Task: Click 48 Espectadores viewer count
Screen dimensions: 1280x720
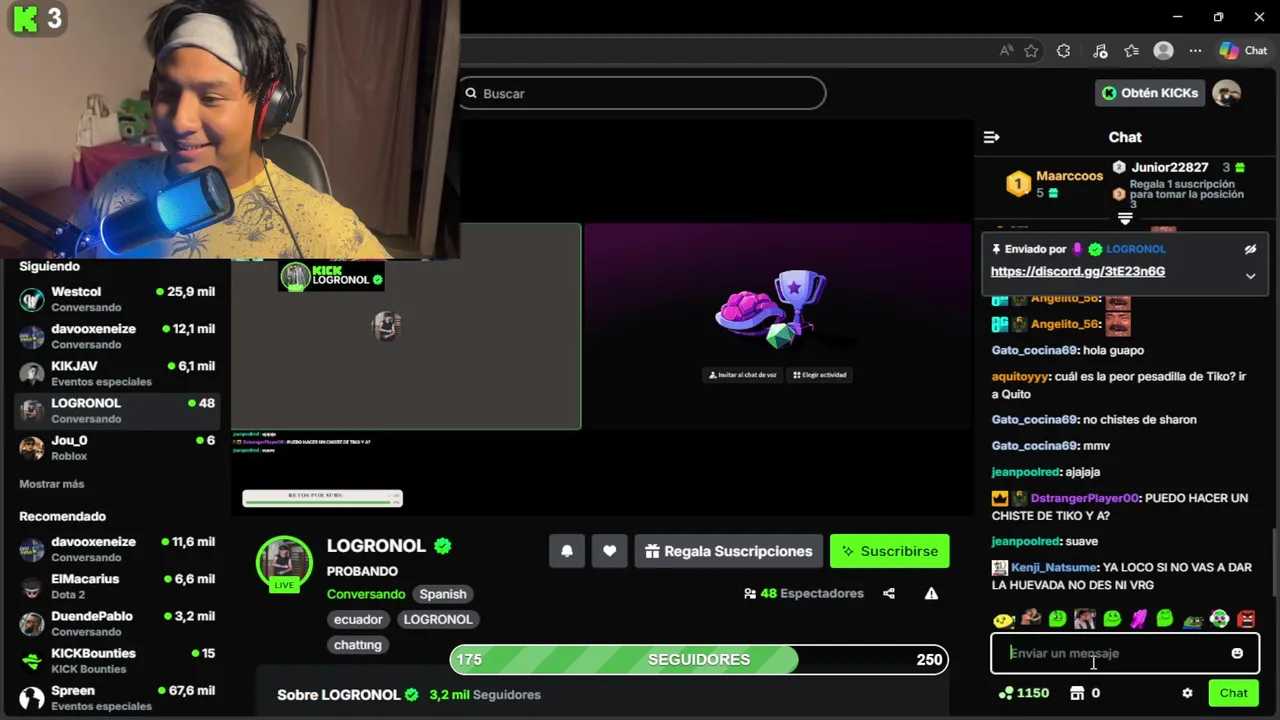Action: 804,594
